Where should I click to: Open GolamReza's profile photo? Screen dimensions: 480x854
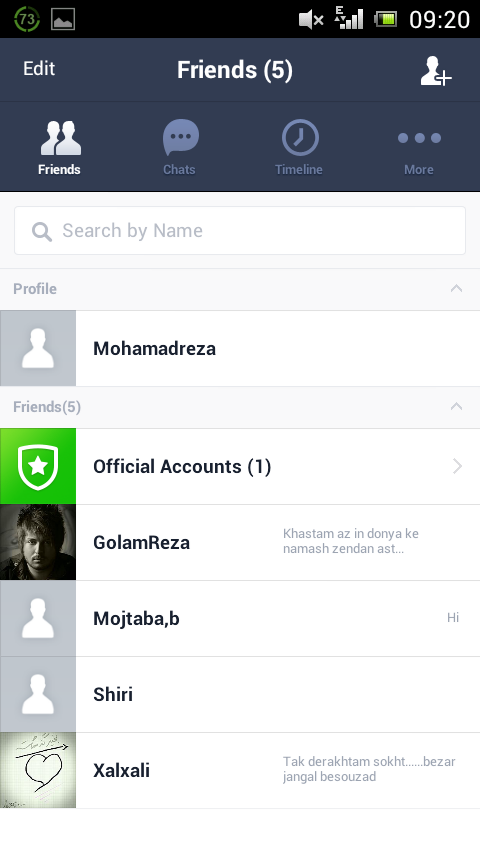(x=38, y=542)
